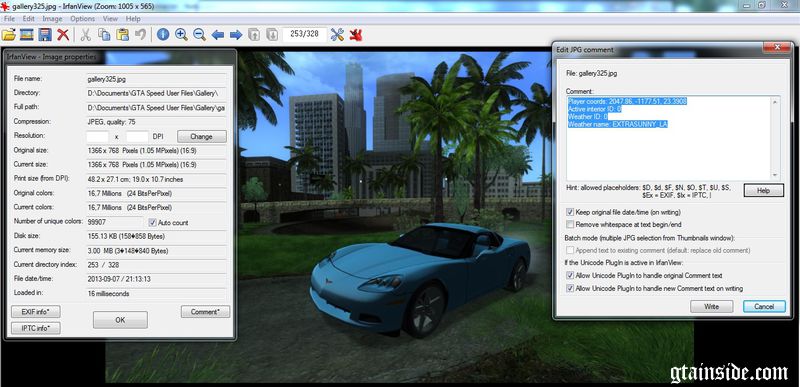The image size is (800, 387).
Task: Click the EXIF info* button
Action: [x=36, y=312]
